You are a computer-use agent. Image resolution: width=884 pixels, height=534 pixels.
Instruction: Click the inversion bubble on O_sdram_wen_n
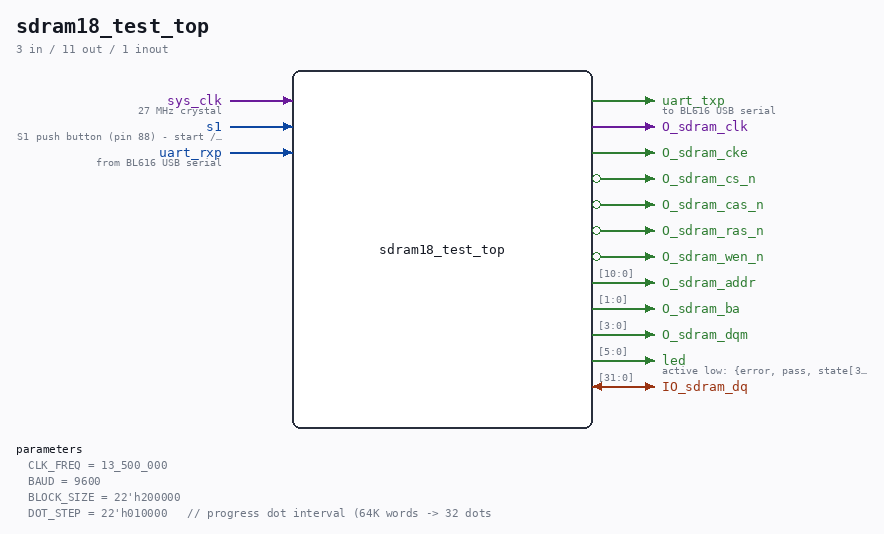(596, 257)
